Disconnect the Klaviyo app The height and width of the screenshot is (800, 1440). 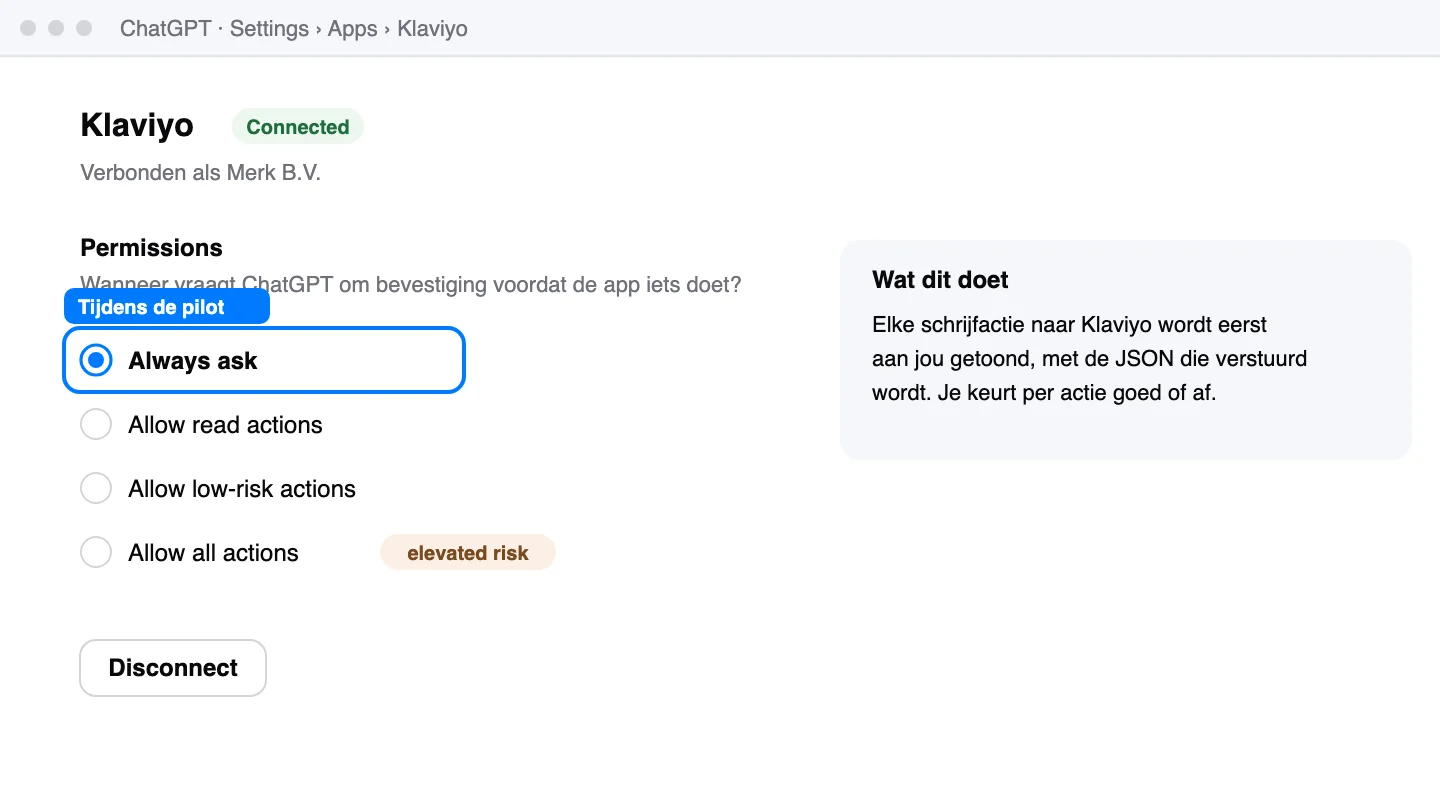(173, 668)
